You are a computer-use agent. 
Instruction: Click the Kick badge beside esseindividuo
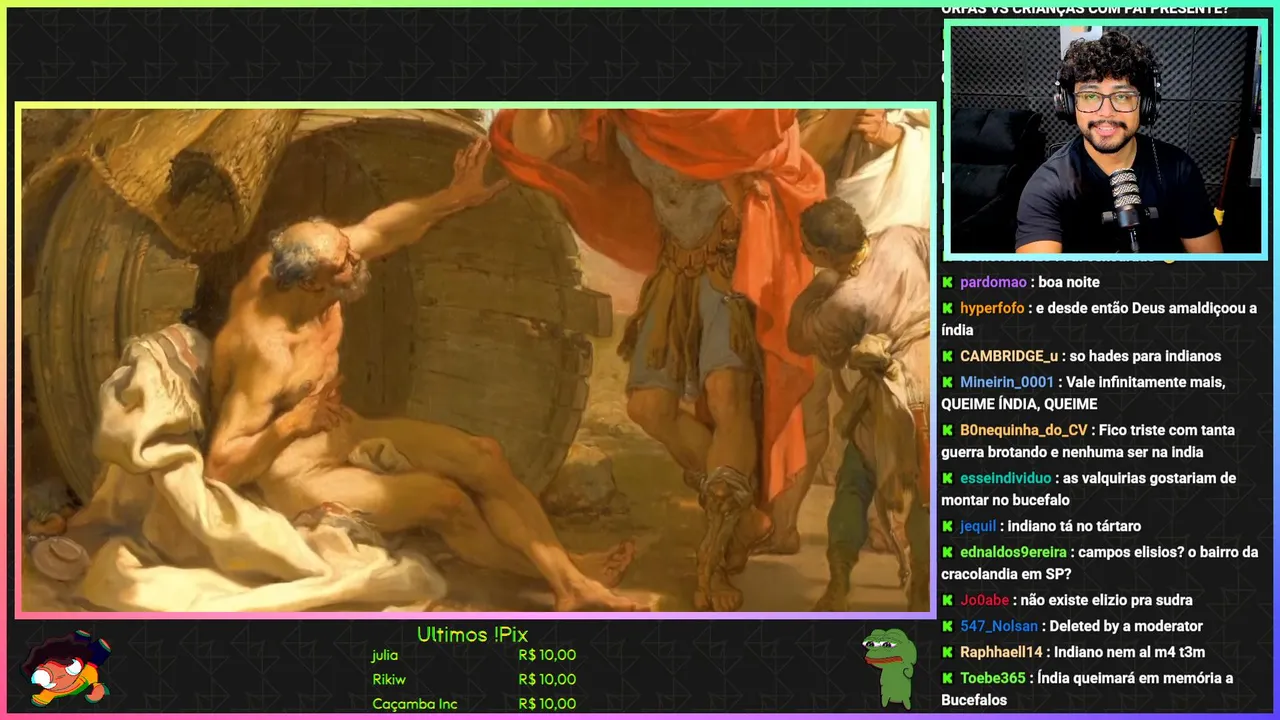point(947,479)
